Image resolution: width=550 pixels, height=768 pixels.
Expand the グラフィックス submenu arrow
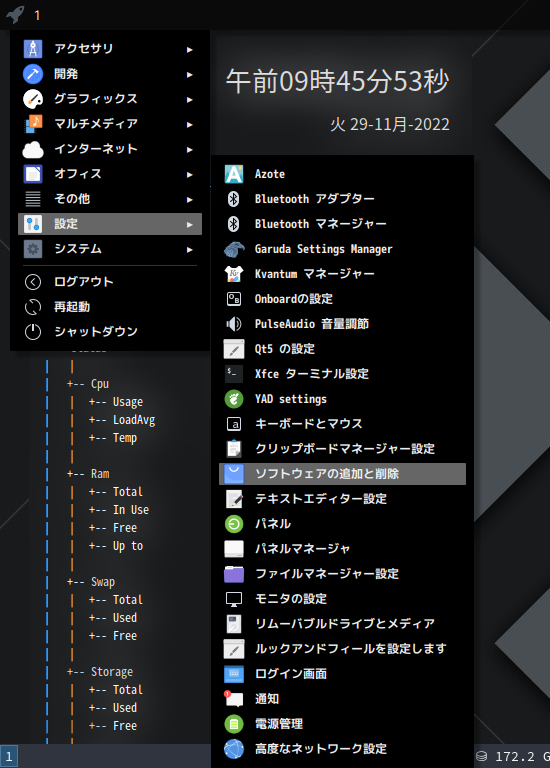[x=190, y=99]
